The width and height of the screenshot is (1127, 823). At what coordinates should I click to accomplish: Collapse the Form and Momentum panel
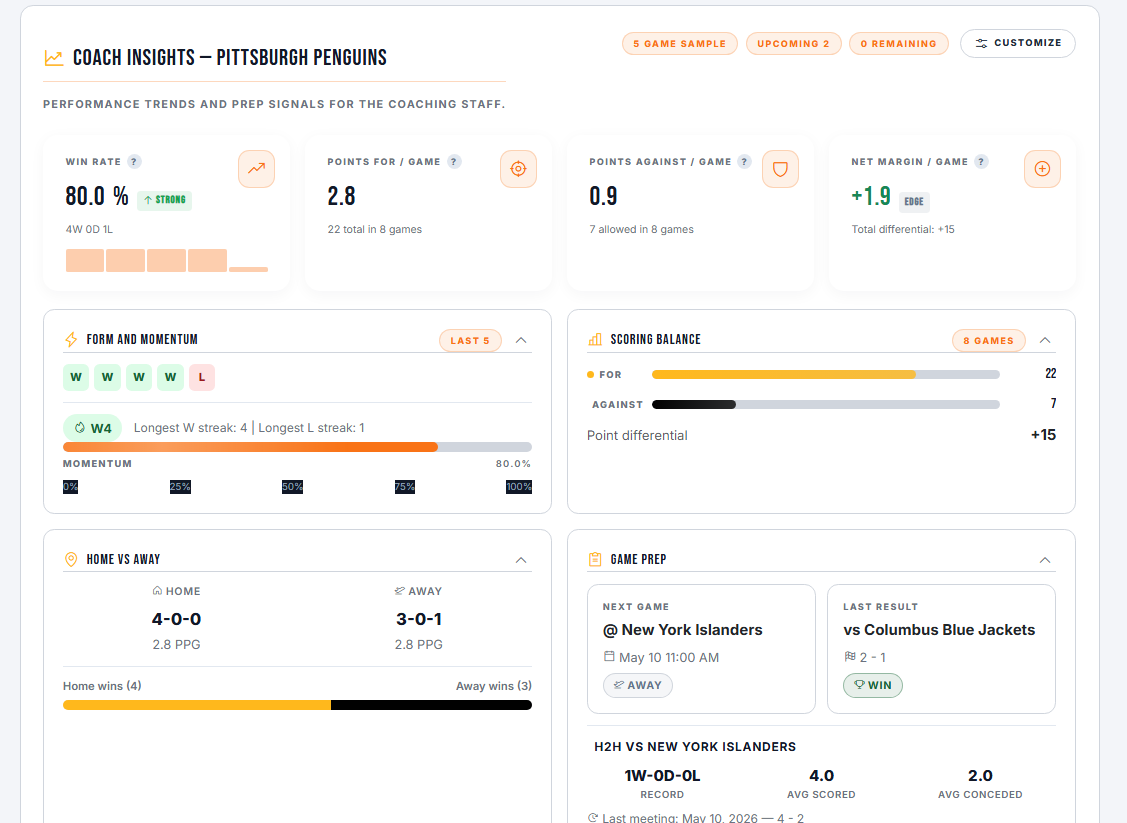pos(521,340)
